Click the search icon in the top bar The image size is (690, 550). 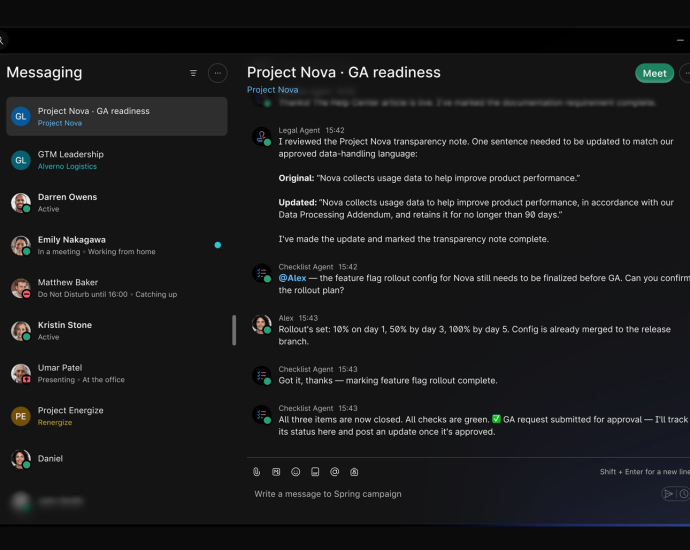[1, 40]
